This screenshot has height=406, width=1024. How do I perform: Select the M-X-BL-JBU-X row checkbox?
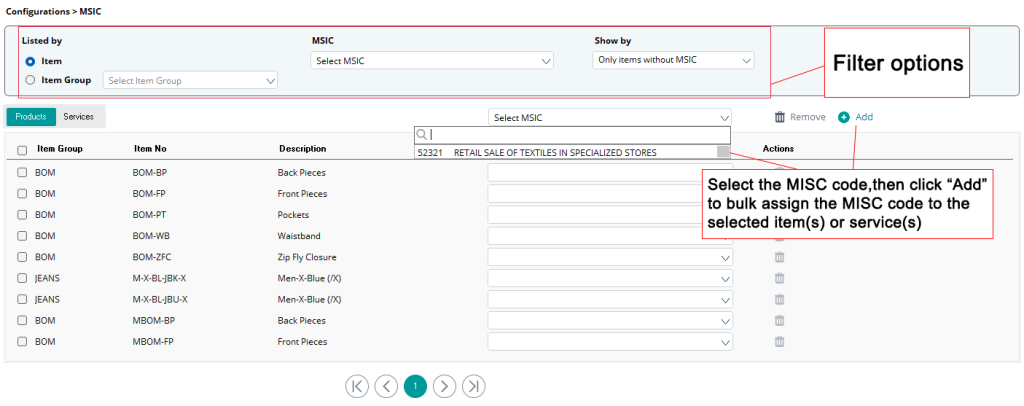click(x=22, y=300)
